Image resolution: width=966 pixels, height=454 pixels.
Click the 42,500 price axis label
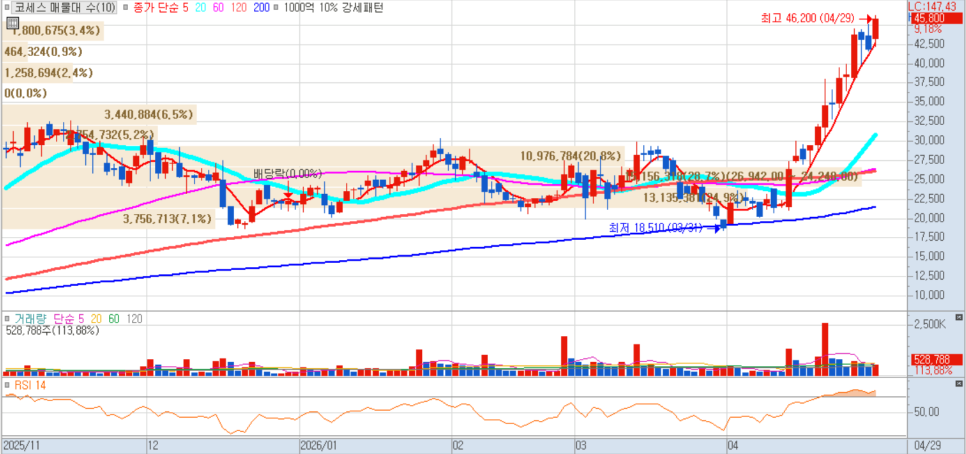929,44
